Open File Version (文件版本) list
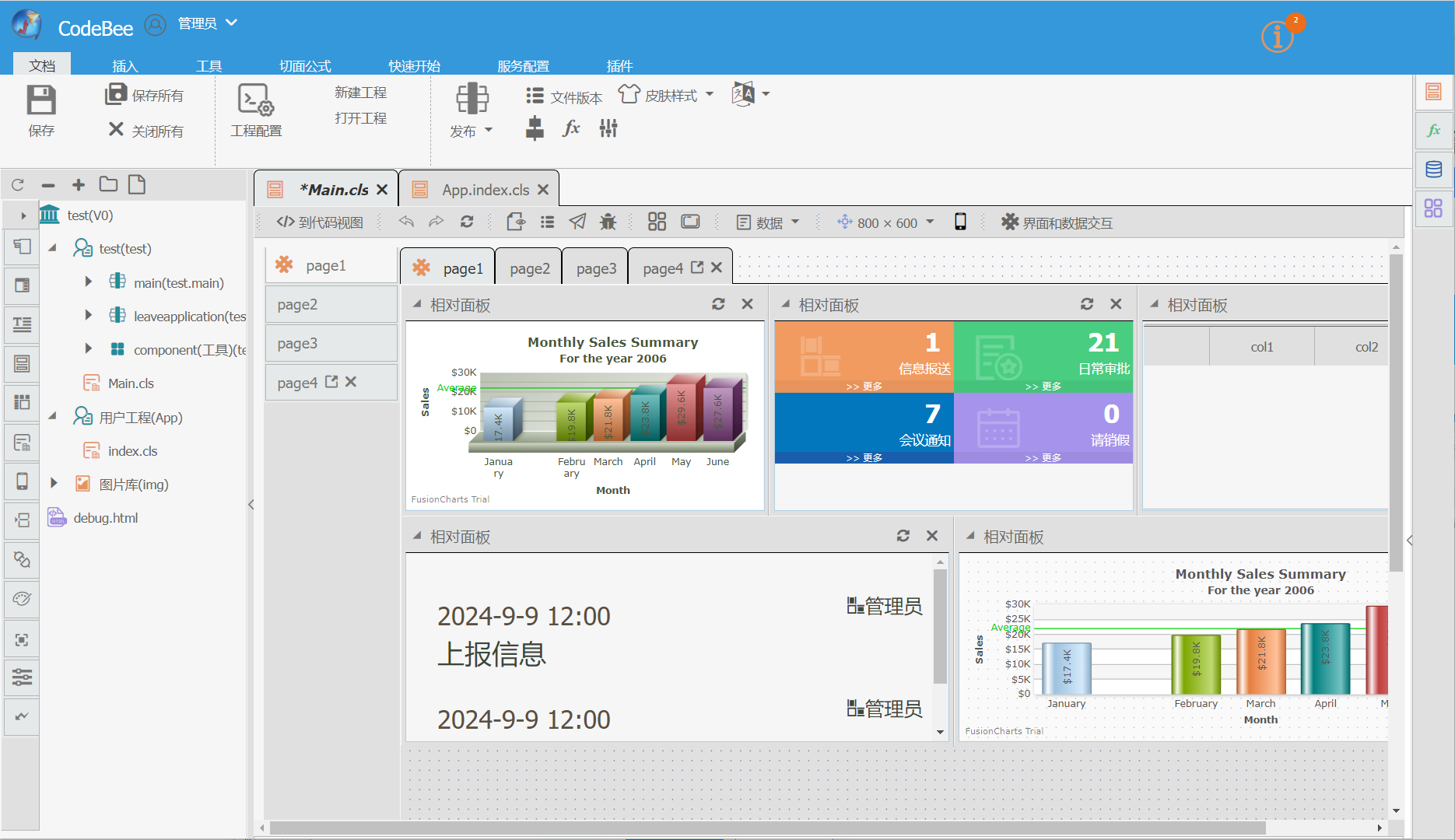1455x840 pixels. [x=564, y=96]
